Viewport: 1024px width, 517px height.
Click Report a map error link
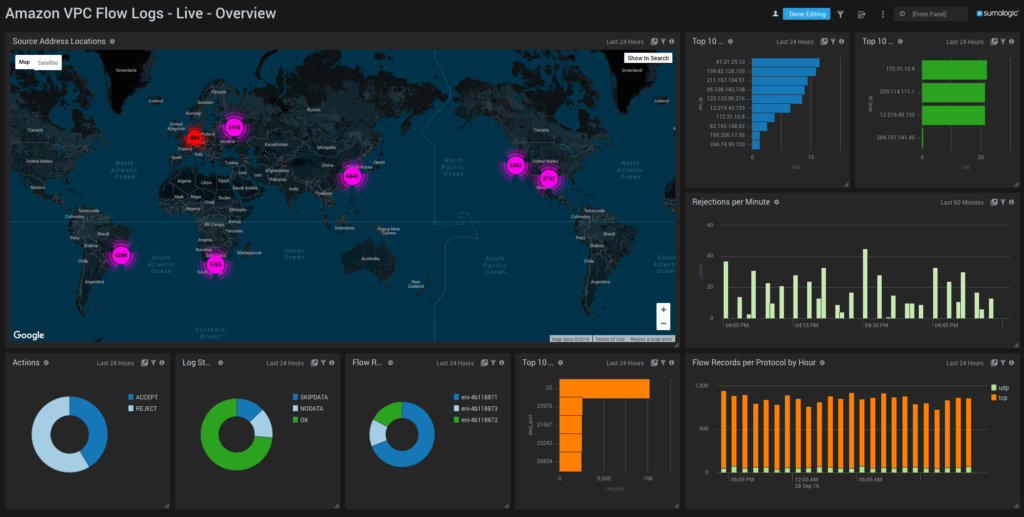651,339
